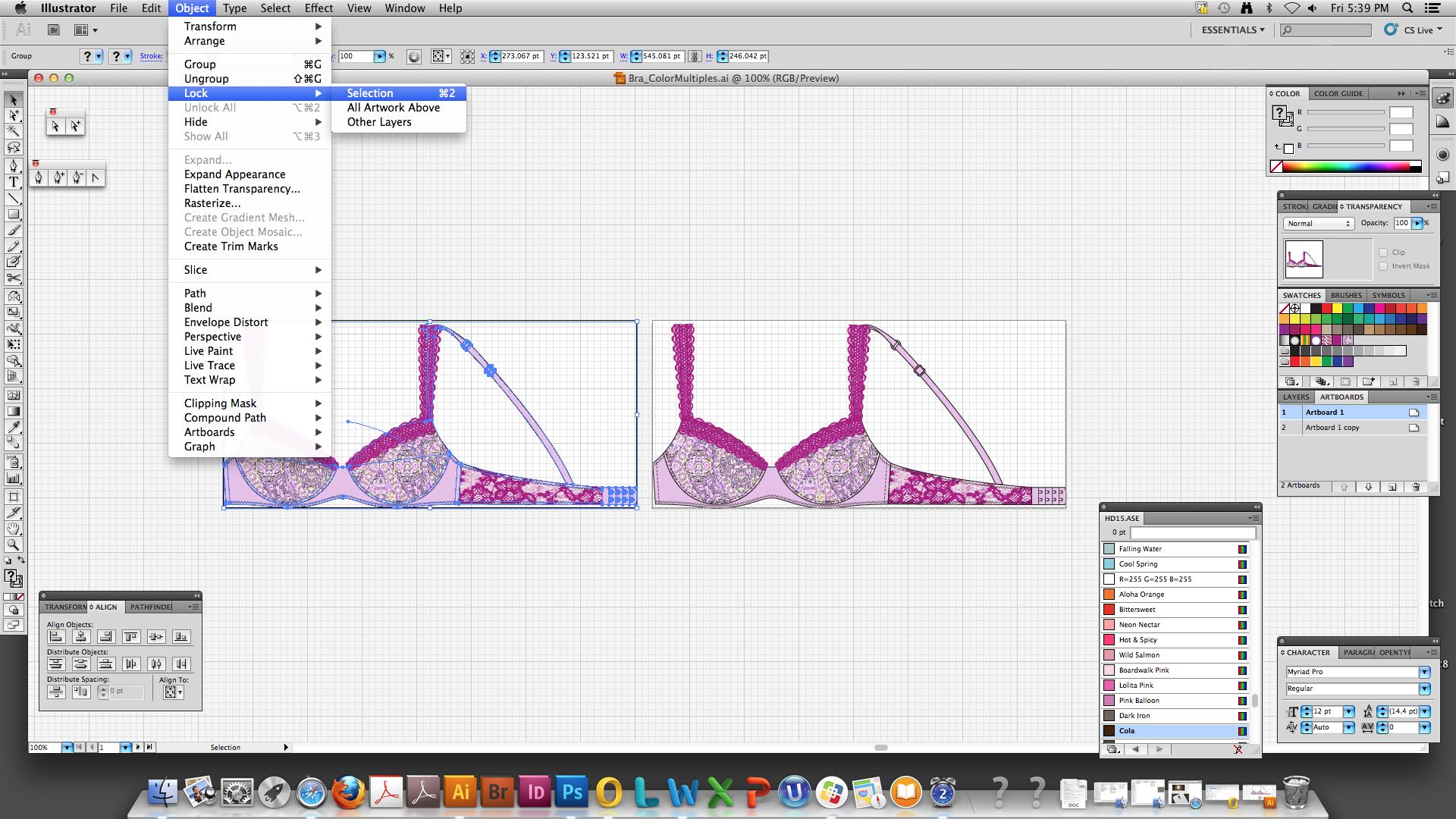Click the Add Anchor Point tool
The height and width of the screenshot is (819, 1456).
58,177
